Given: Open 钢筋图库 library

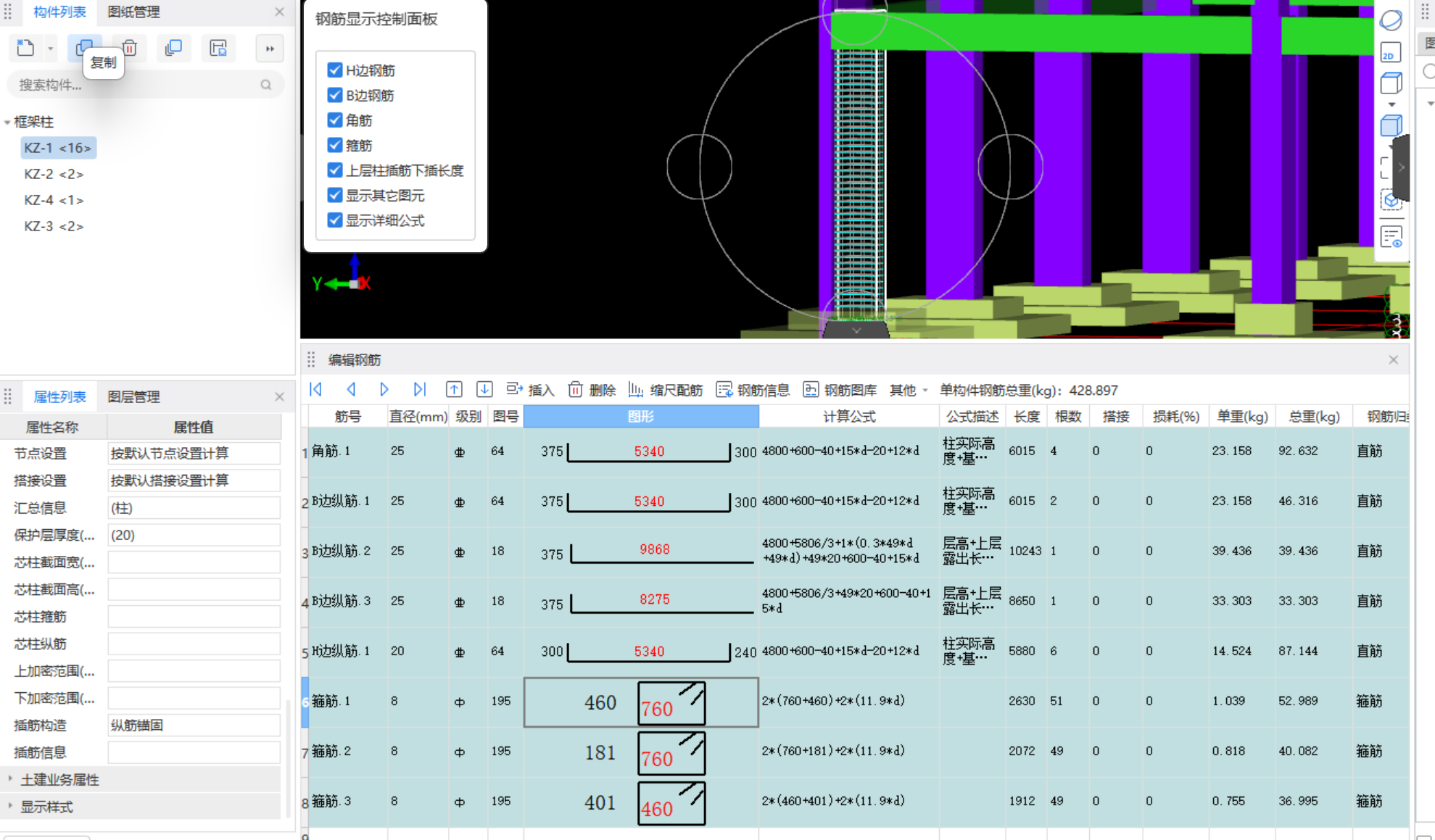Looking at the screenshot, I should click(840, 390).
